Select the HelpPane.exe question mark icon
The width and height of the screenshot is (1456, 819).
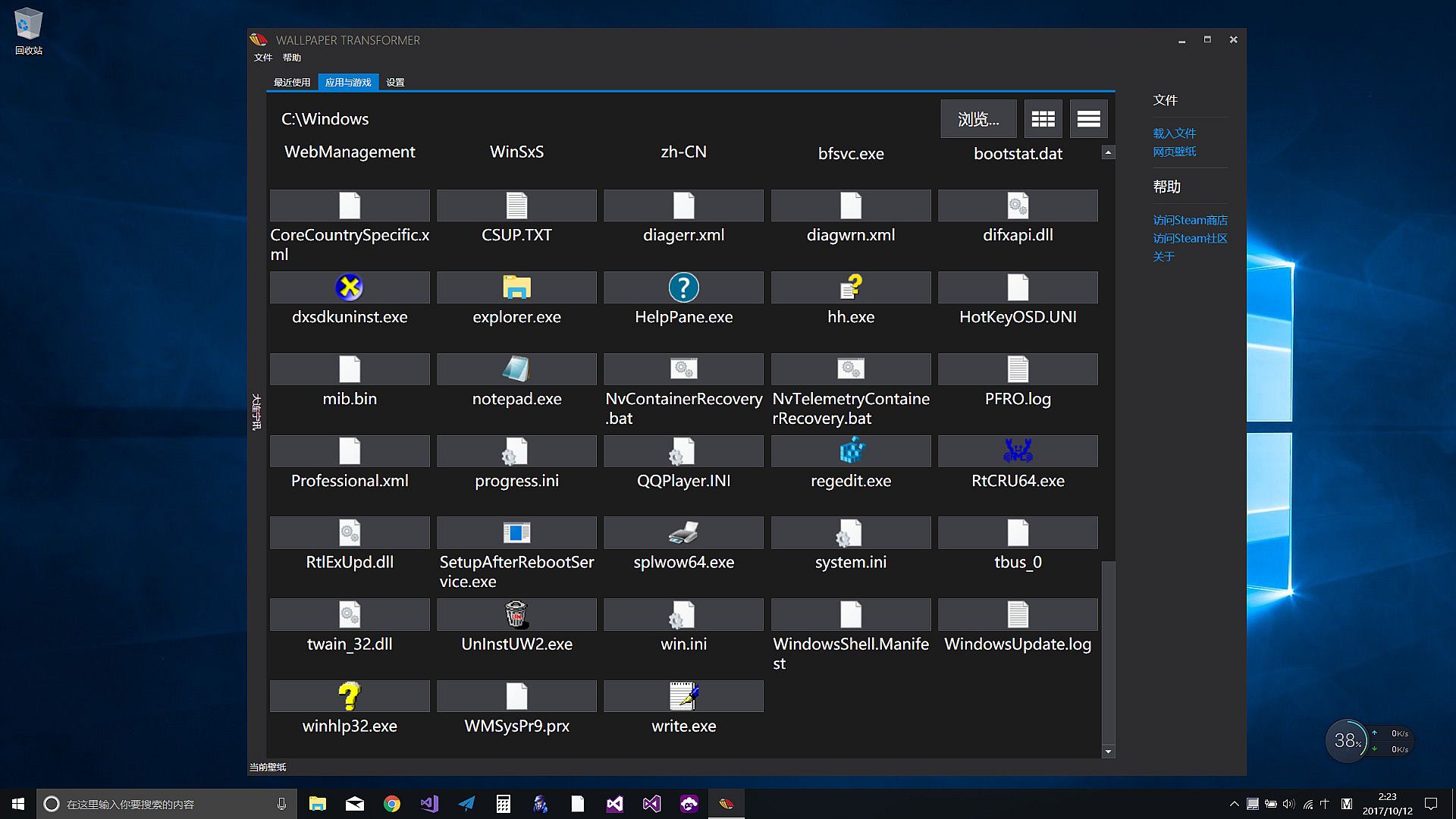pyautogui.click(x=683, y=287)
